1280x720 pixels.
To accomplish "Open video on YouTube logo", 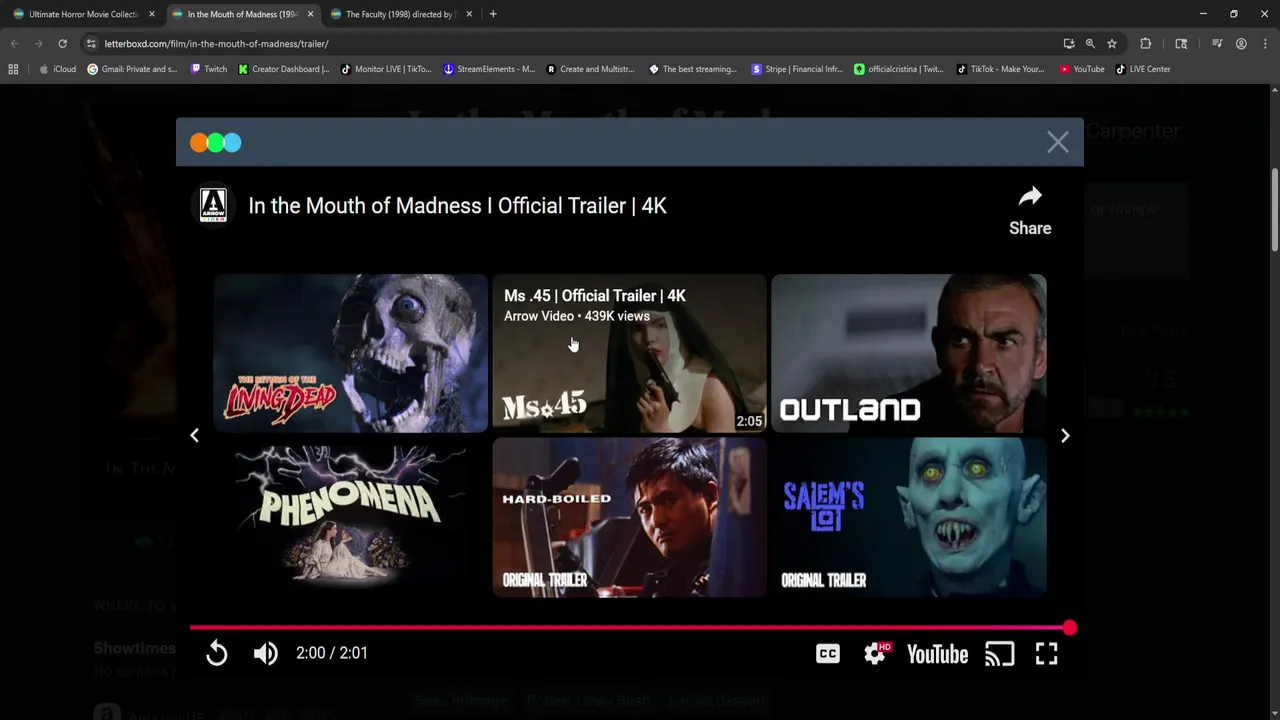I will [x=937, y=654].
